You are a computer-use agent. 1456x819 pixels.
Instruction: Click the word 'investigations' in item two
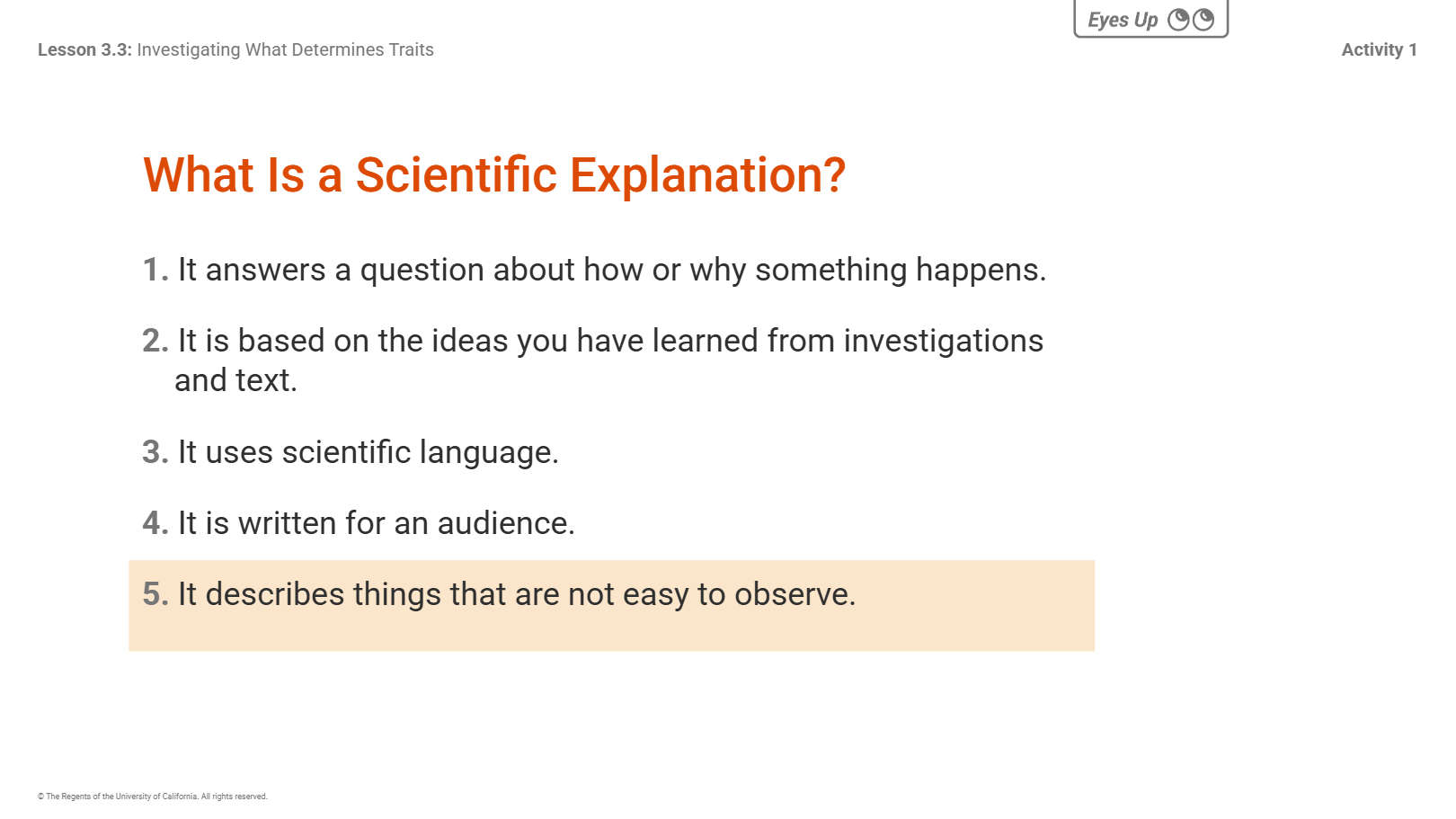click(x=943, y=341)
